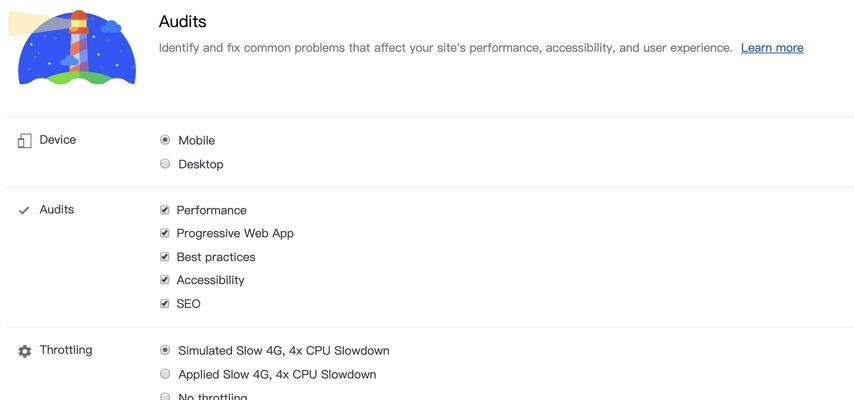Choose Applied Slow 4G throttling
The image size is (854, 400).
(x=165, y=374)
